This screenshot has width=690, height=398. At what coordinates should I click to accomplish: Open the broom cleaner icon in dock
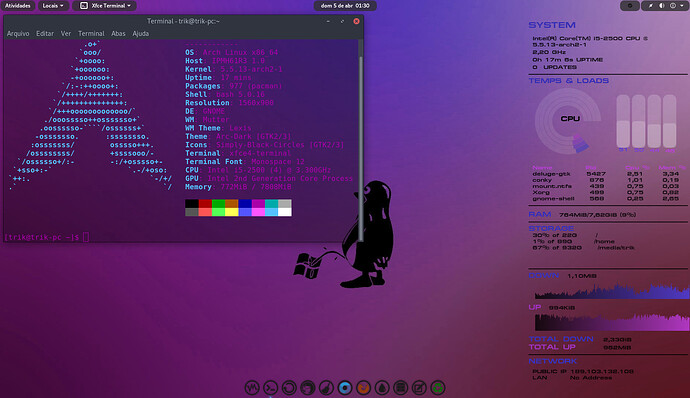point(326,388)
